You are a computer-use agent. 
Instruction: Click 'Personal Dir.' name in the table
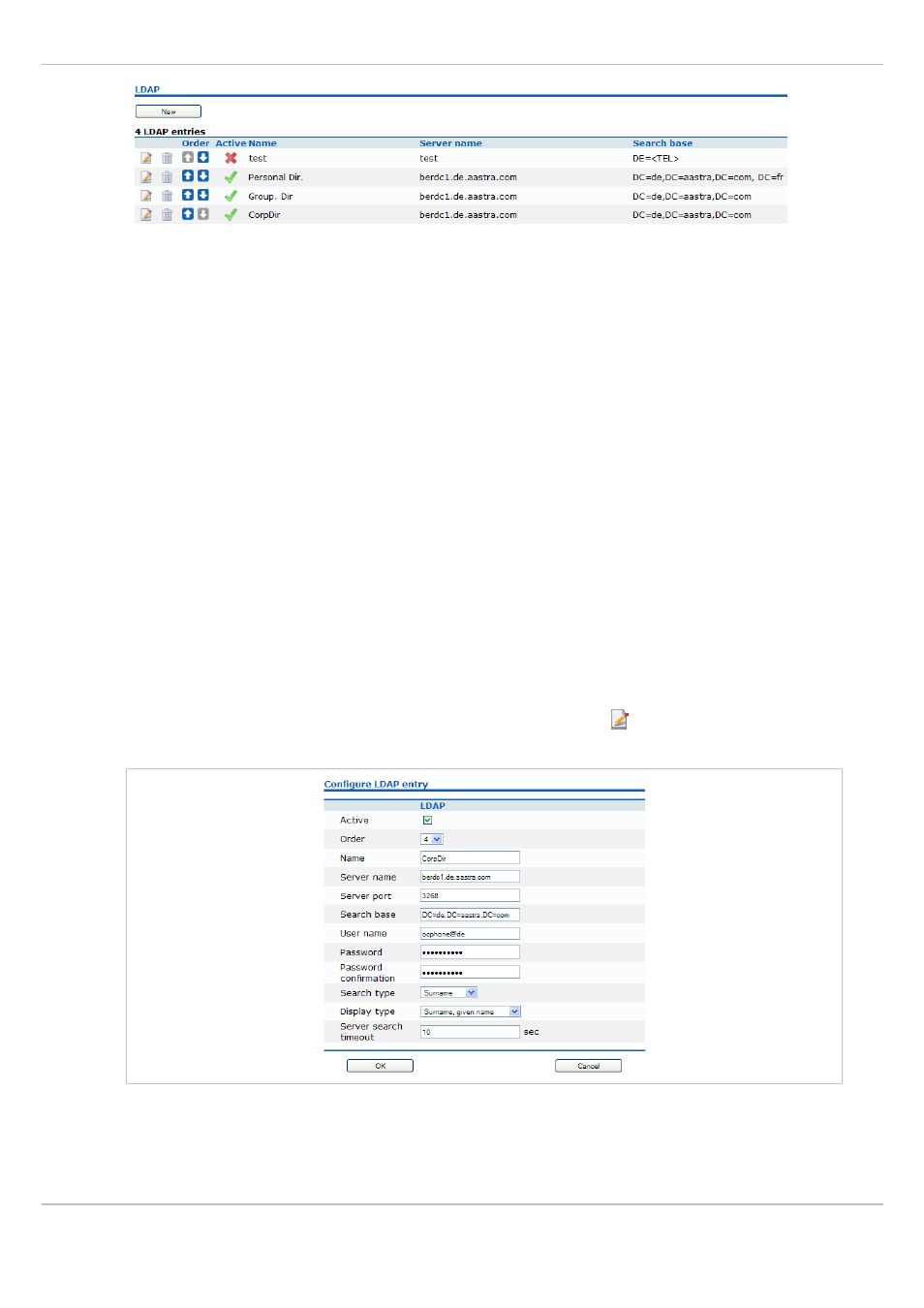(x=275, y=177)
